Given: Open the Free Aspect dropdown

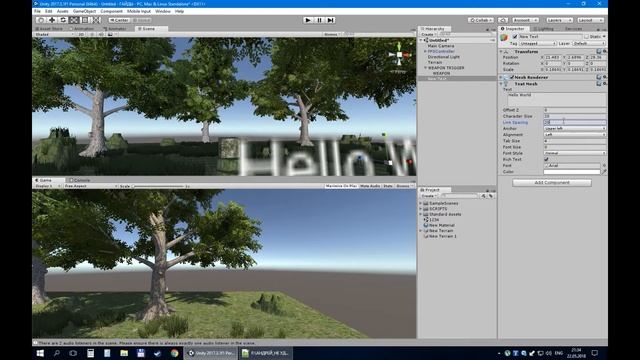Looking at the screenshot, I should (90, 186).
